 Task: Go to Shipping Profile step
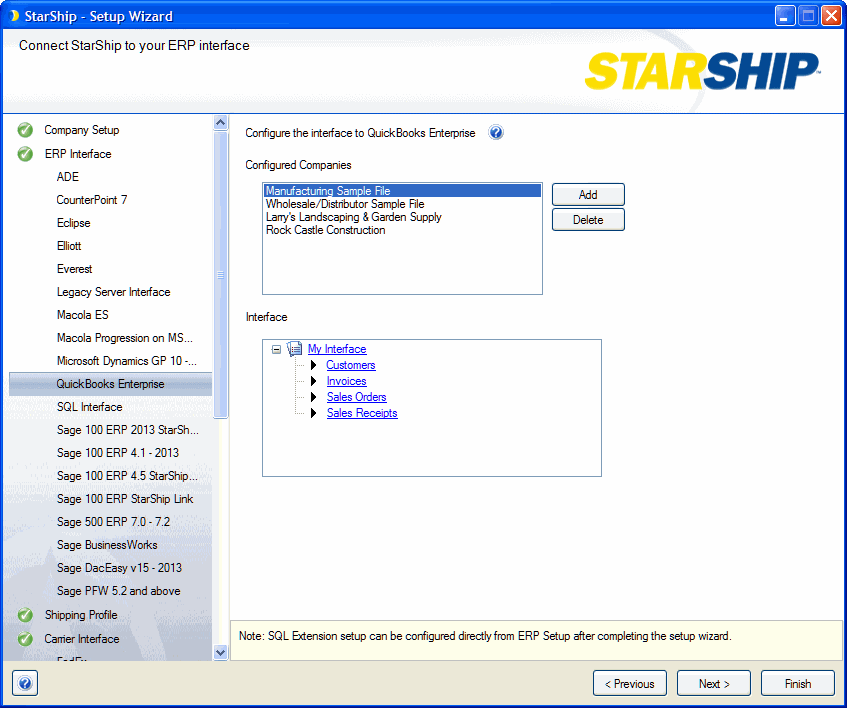81,615
